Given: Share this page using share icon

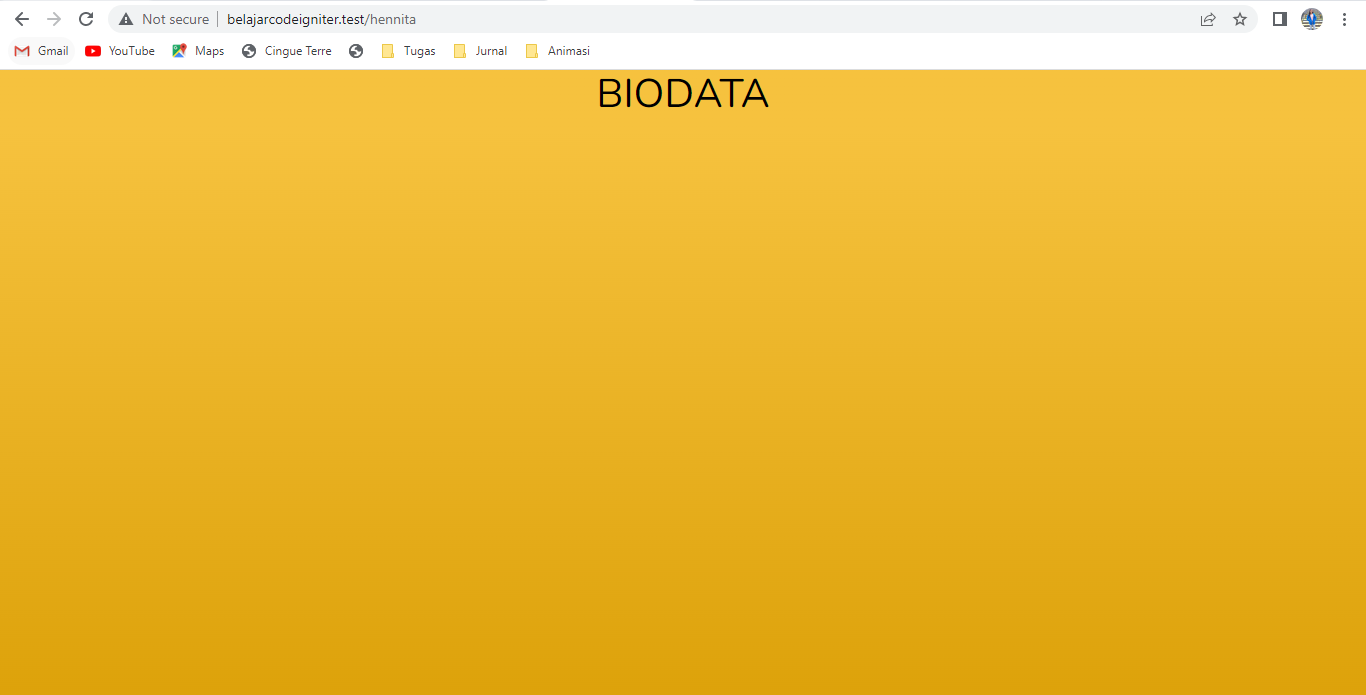Looking at the screenshot, I should coord(1208,19).
